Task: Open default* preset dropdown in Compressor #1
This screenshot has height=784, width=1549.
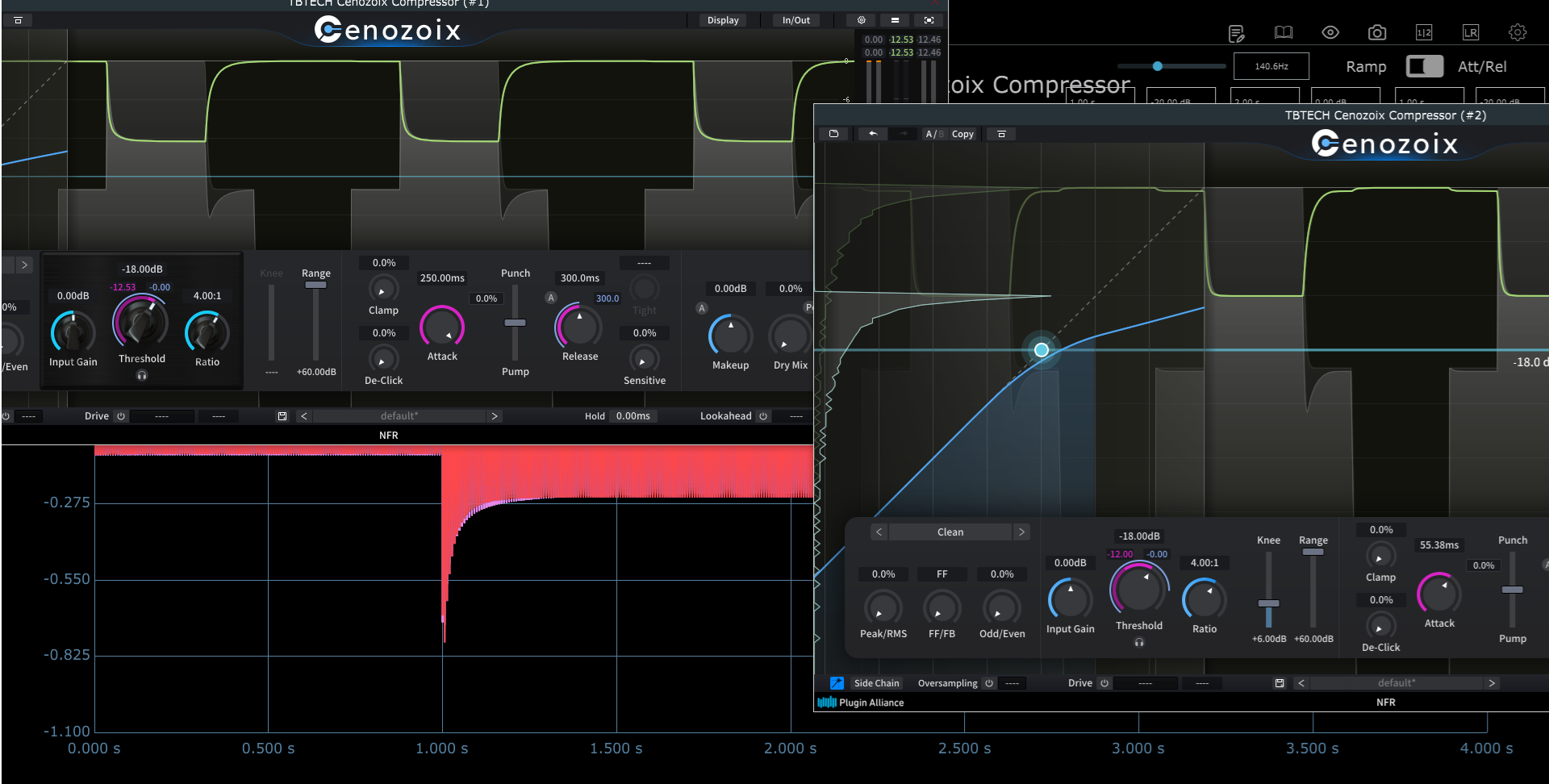Action: [x=399, y=416]
